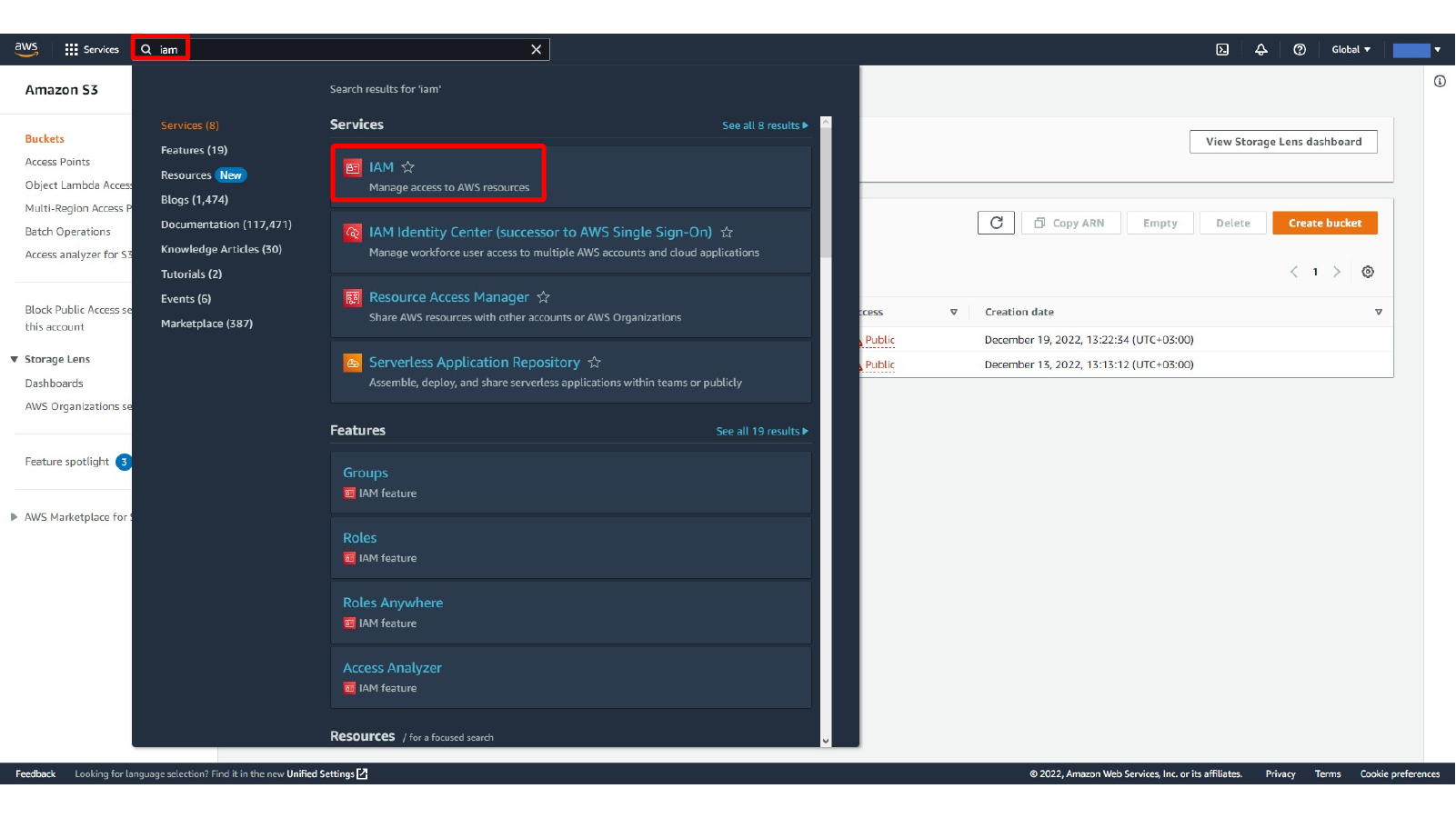See all 19 features results
Image resolution: width=1456 pixels, height=818 pixels.
pos(762,431)
